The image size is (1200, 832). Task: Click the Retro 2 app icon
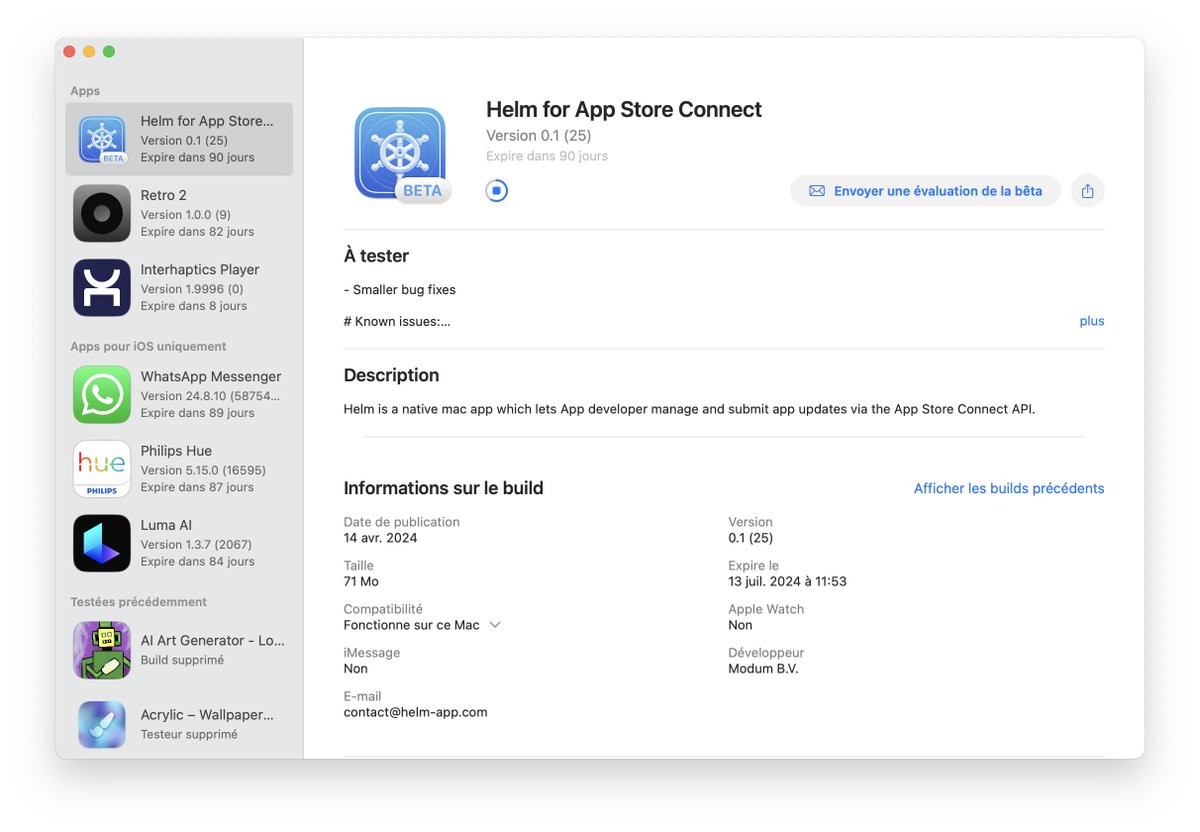[x=102, y=213]
